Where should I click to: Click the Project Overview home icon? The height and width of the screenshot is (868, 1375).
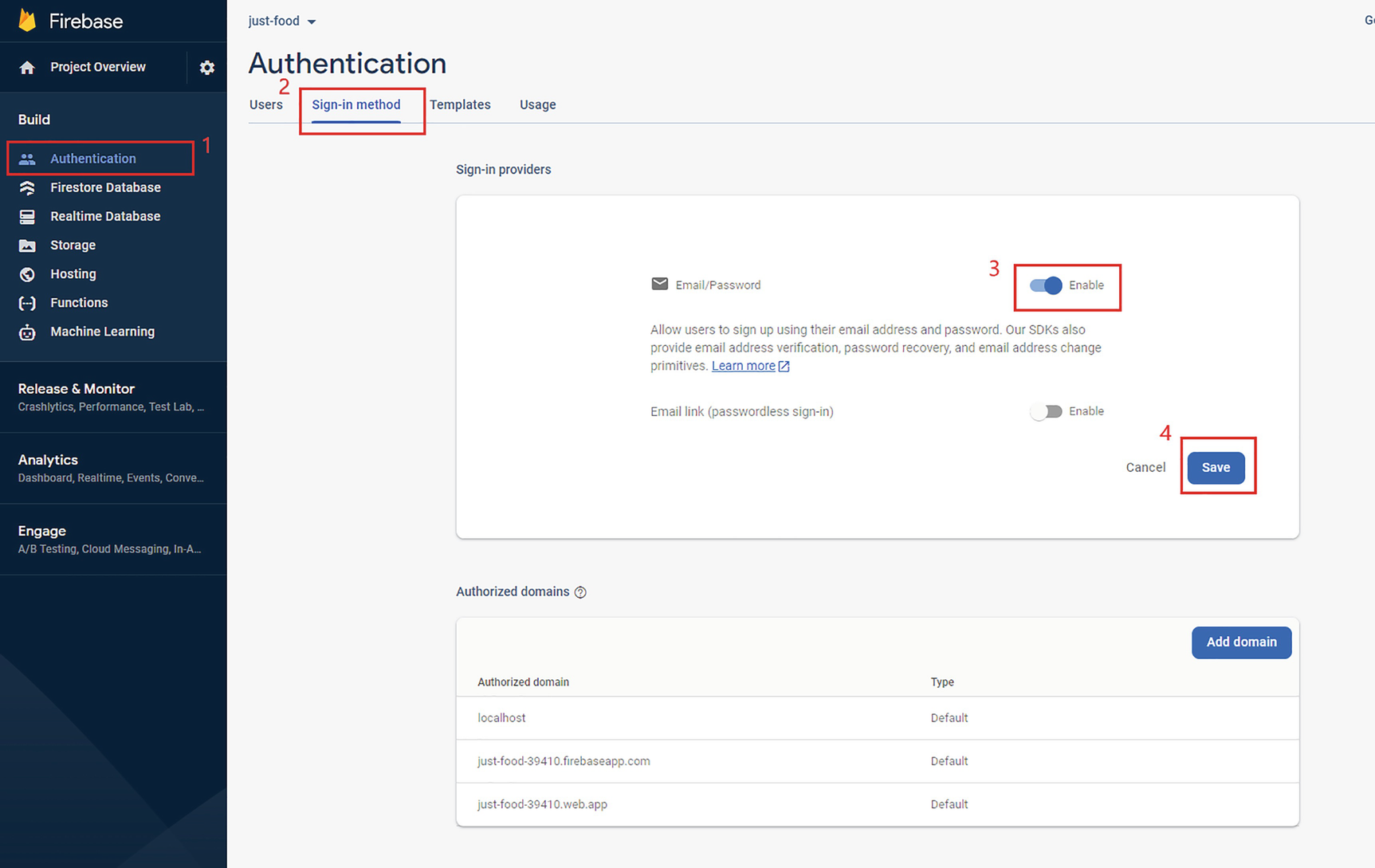click(27, 68)
